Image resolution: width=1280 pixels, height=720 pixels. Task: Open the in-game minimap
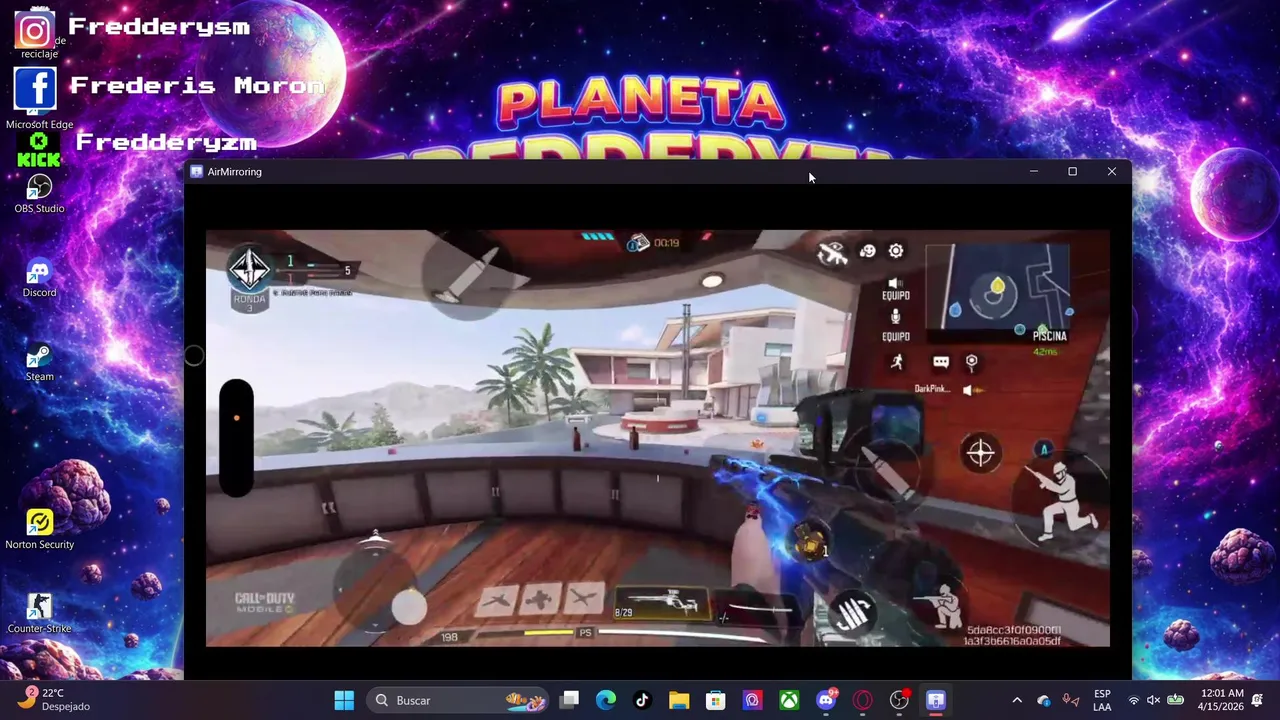(x=998, y=287)
